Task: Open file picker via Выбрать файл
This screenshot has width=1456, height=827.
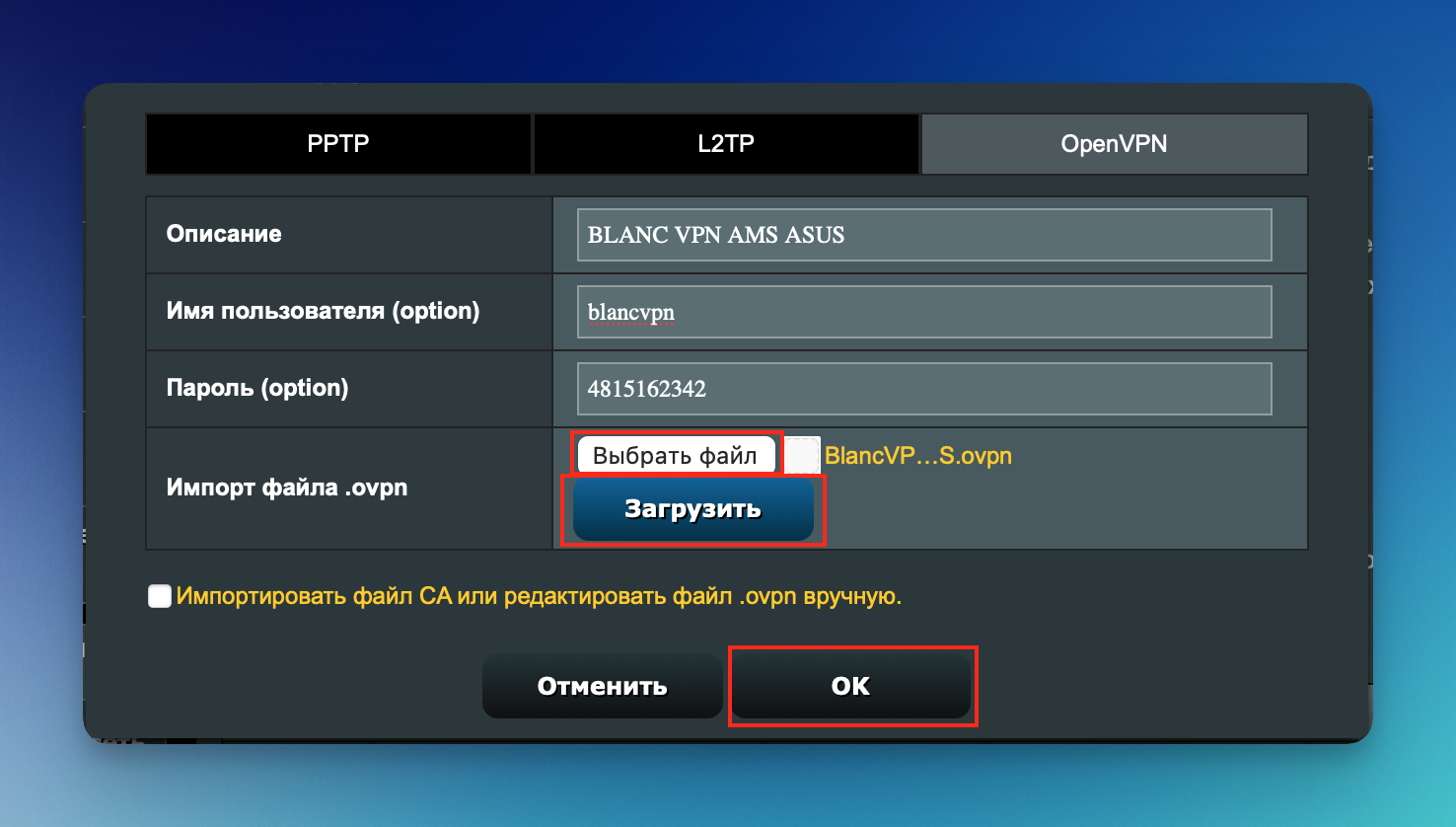Action: 676,455
